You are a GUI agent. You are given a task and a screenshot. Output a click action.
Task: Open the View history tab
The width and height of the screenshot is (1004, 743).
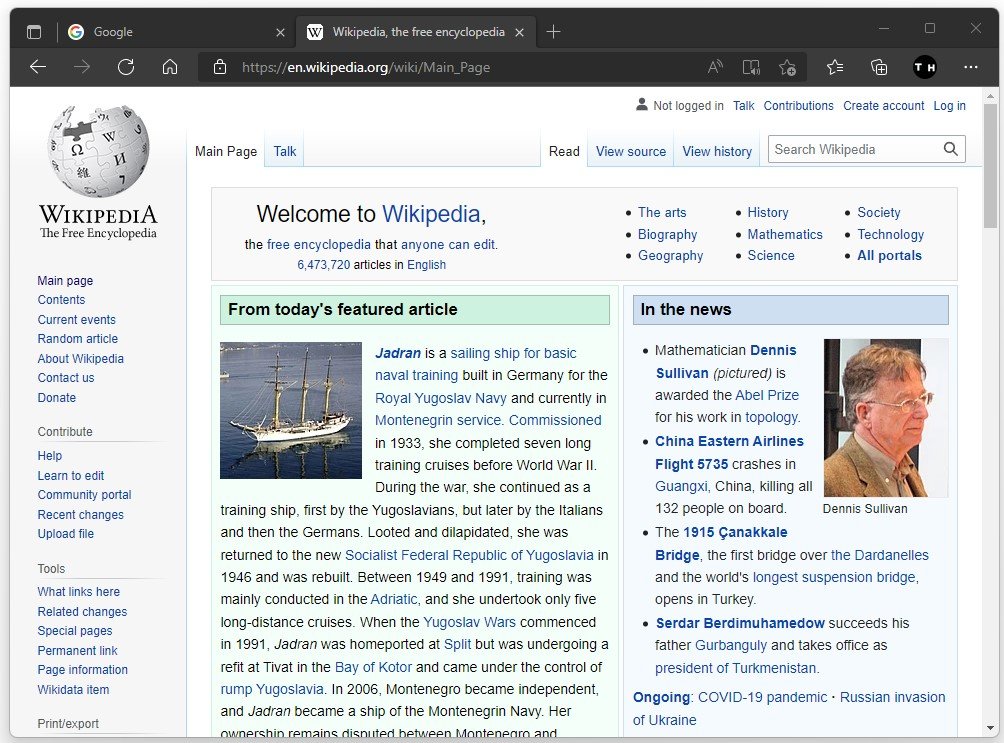tap(717, 151)
